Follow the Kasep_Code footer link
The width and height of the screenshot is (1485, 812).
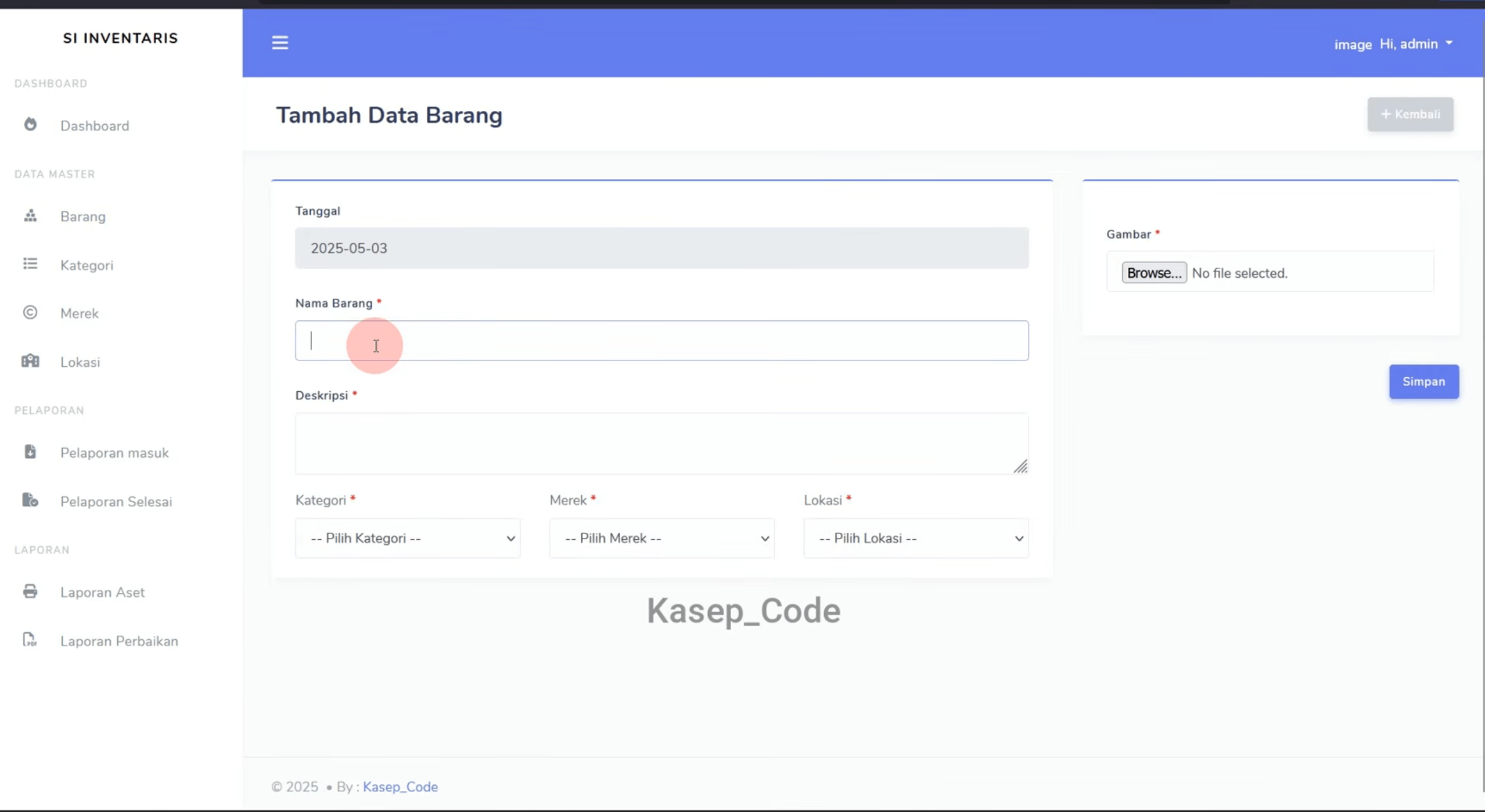point(400,786)
